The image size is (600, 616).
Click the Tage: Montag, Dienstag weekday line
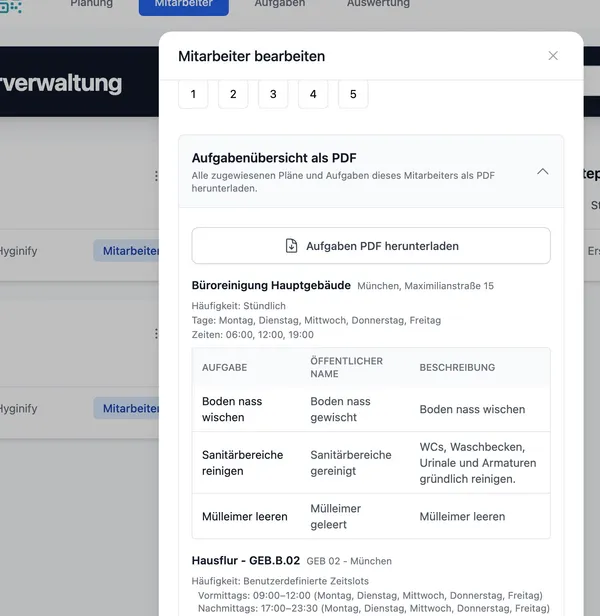(316, 321)
